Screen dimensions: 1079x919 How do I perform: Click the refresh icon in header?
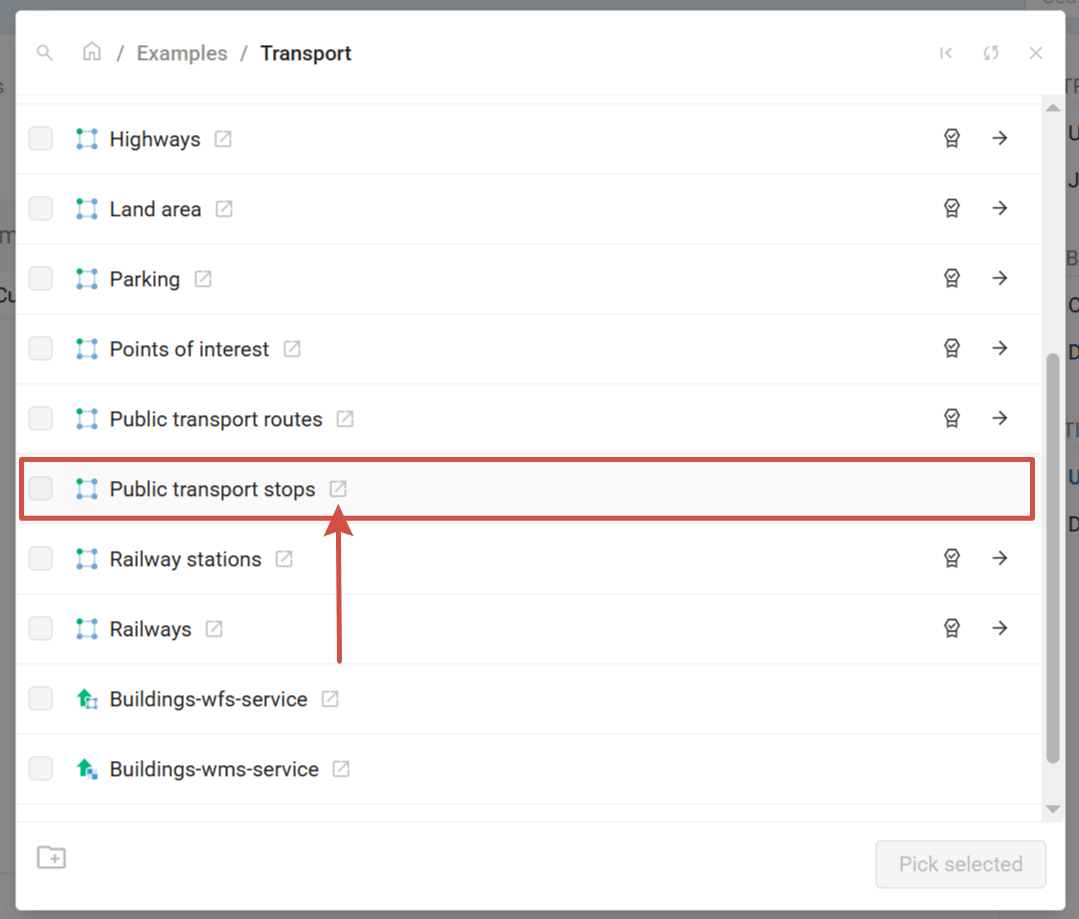click(x=990, y=53)
